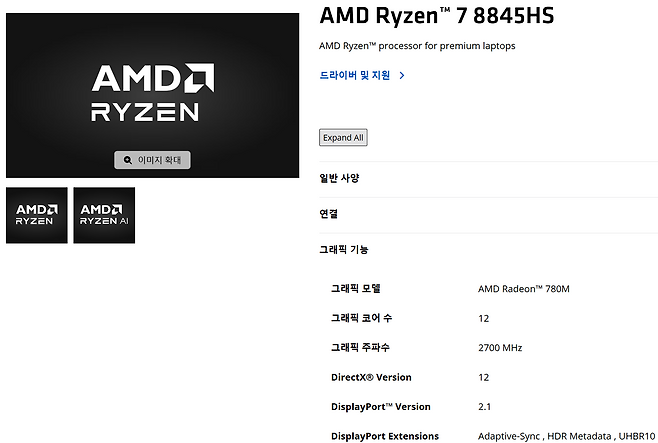Click the DisplayPort Version spec label
This screenshot has width=658, height=443.
pos(380,407)
